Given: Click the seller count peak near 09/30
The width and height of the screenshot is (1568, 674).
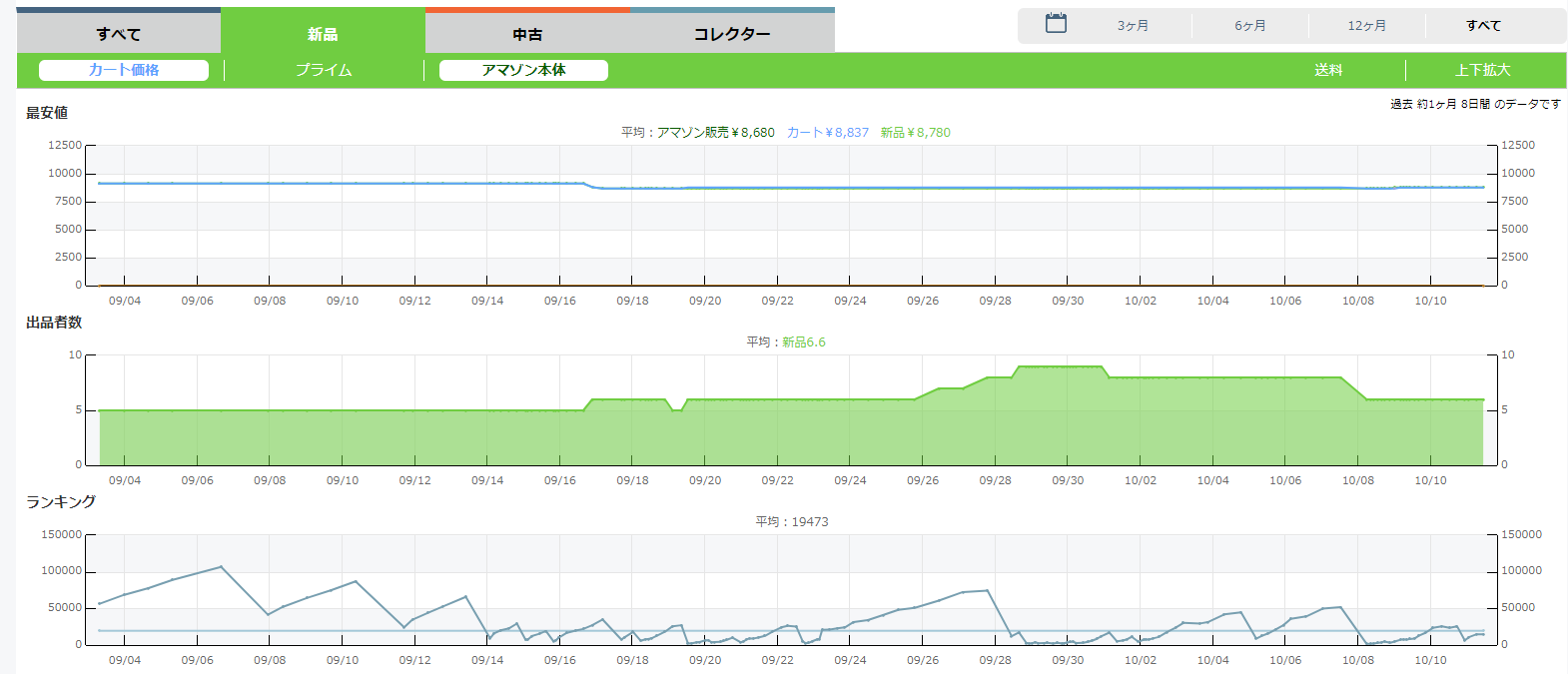Looking at the screenshot, I should point(1059,367).
